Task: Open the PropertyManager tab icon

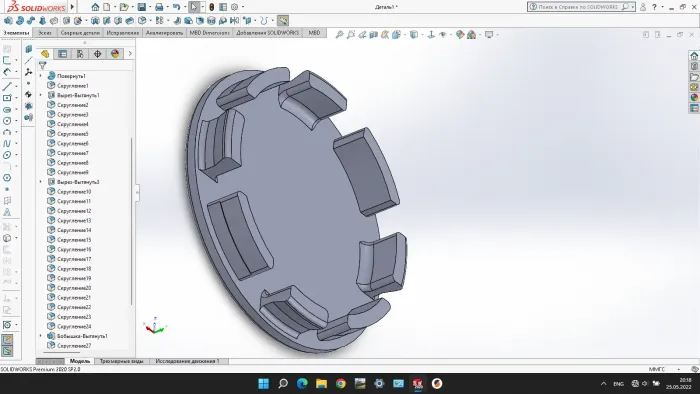Action: tap(62, 54)
